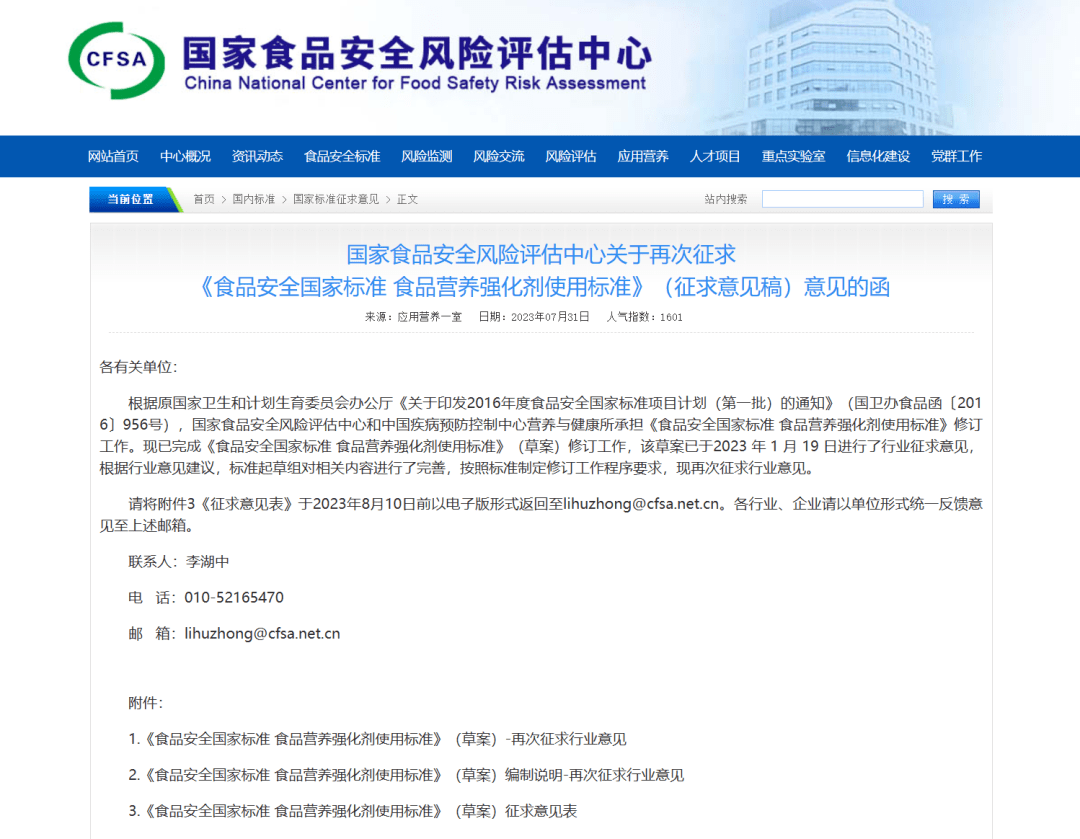Click 首页 breadcrumb link
The width and height of the screenshot is (1080, 839).
204,199
